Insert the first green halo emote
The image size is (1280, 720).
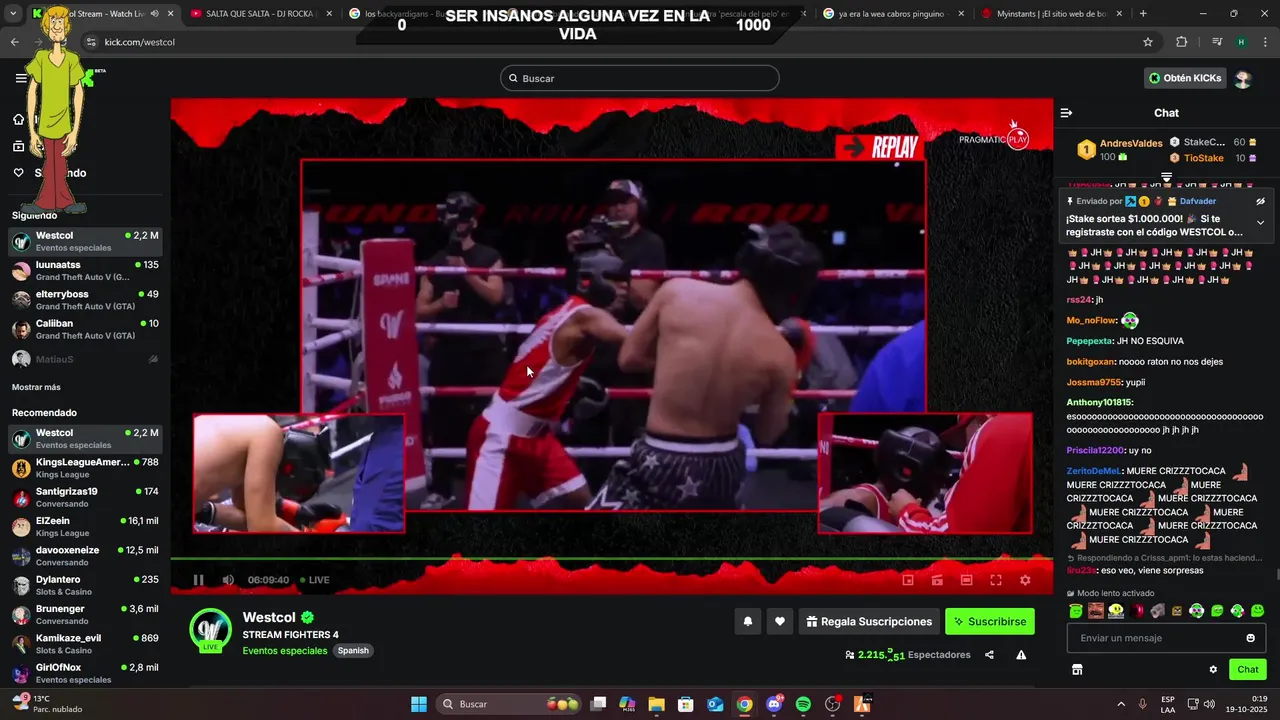[x=1076, y=611]
